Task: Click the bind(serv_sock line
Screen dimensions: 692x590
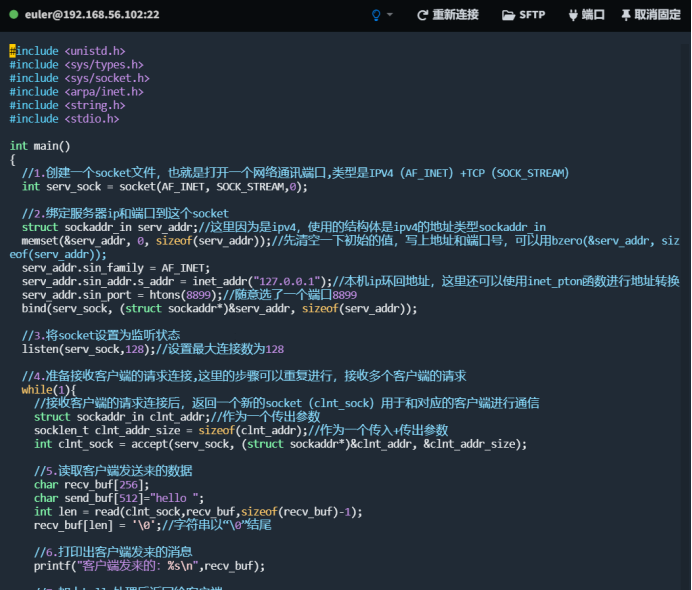Action: 219,308
